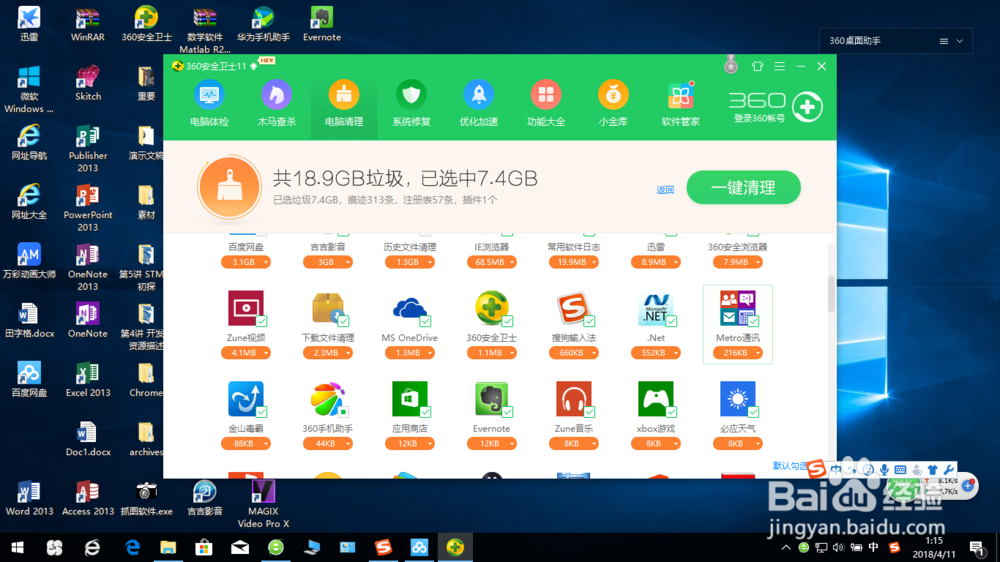Uncheck the 下载文件清理 checkbox
Image resolution: width=1000 pixels, height=562 pixels.
343,321
